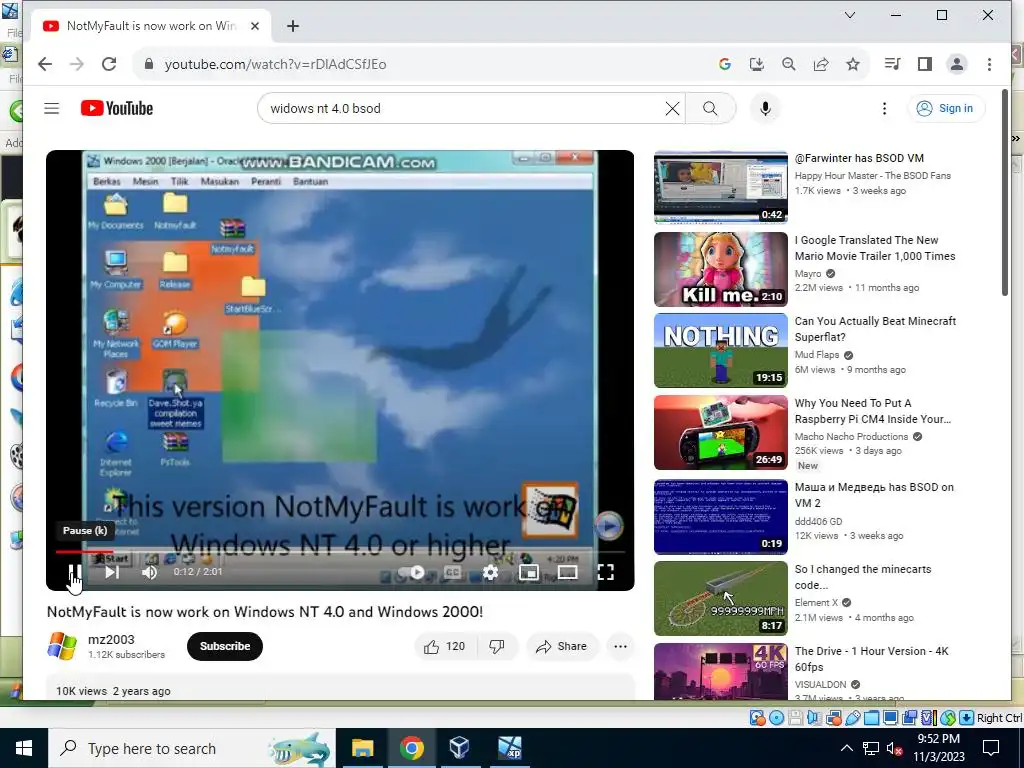Reload the page in Chrome
The height and width of the screenshot is (768, 1024).
coord(108,64)
